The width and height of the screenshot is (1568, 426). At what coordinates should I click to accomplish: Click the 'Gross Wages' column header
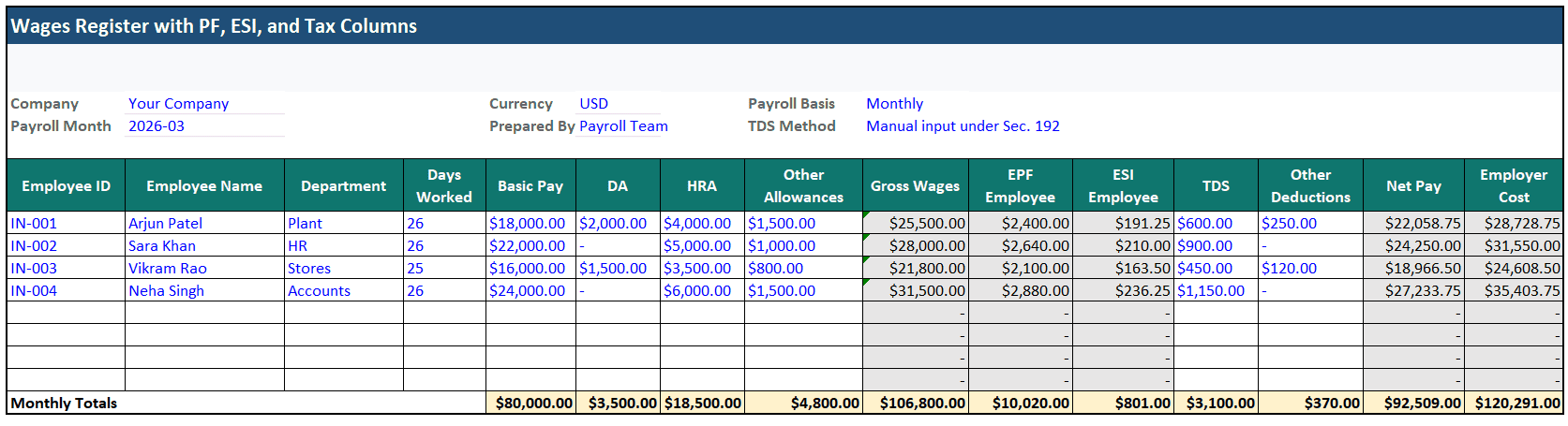[x=915, y=185]
